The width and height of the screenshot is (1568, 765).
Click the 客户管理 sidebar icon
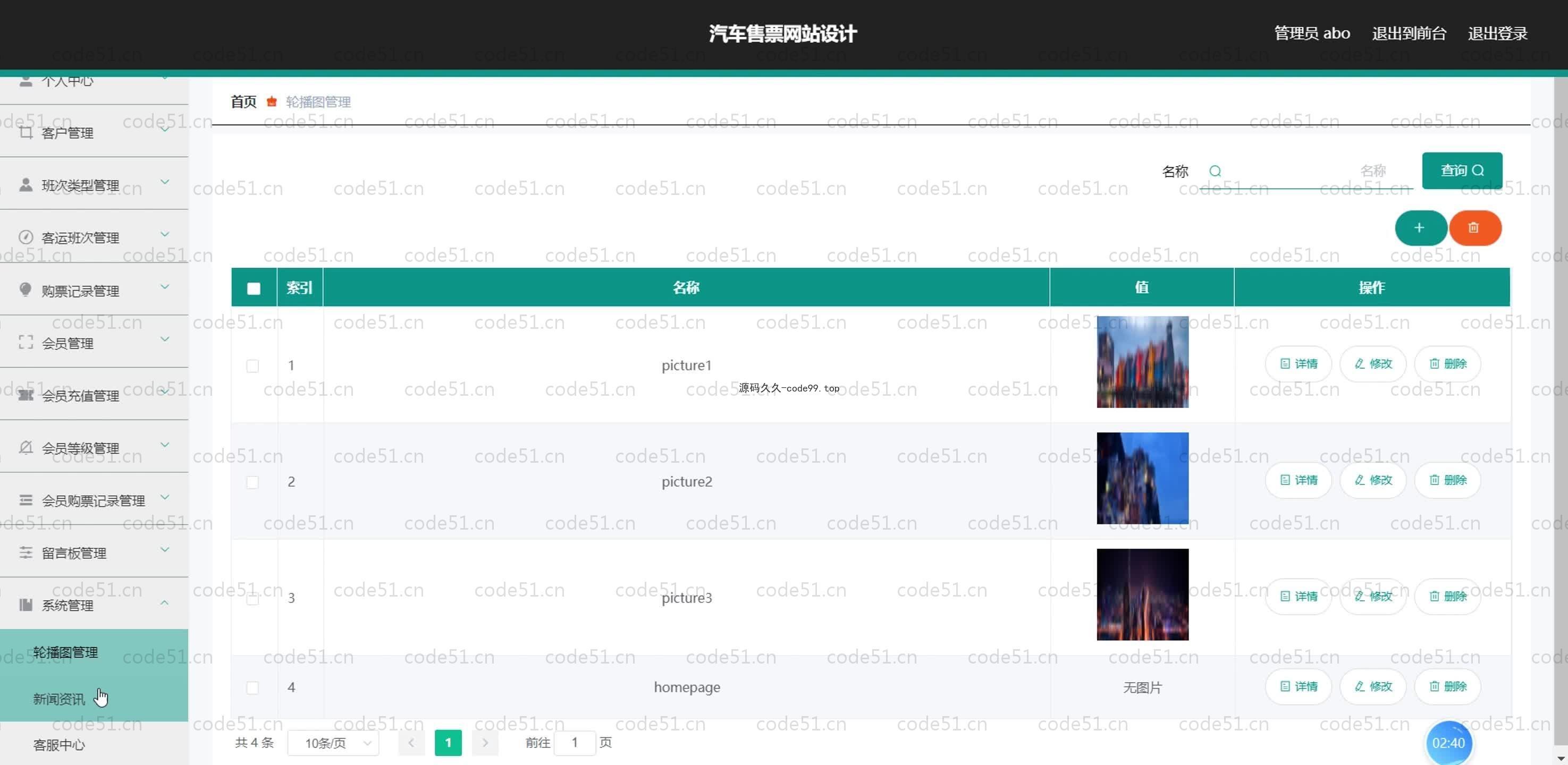pyautogui.click(x=26, y=132)
